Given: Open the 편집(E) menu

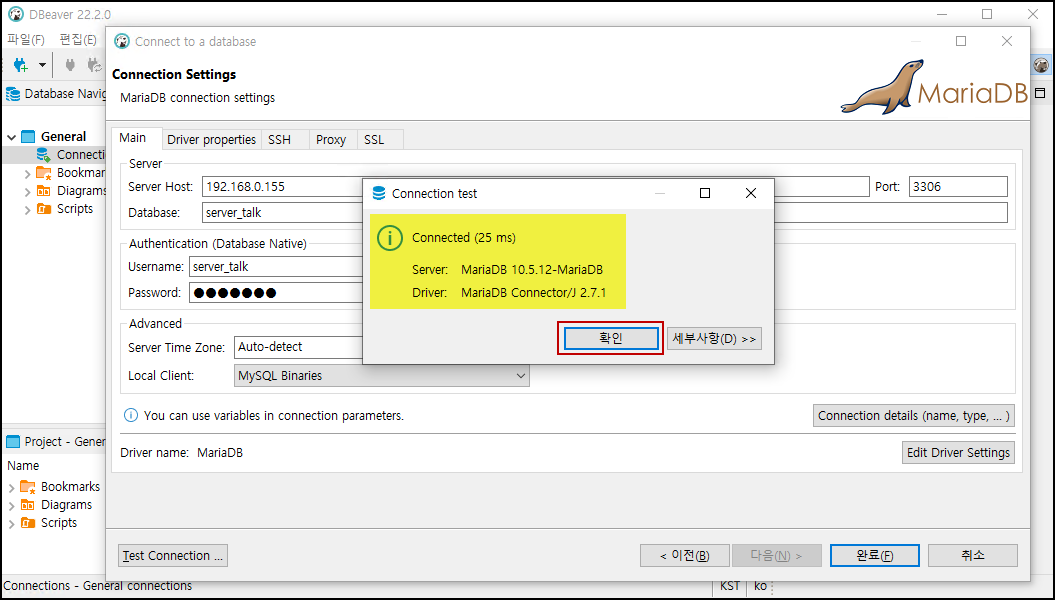Looking at the screenshot, I should pyautogui.click(x=77, y=40).
